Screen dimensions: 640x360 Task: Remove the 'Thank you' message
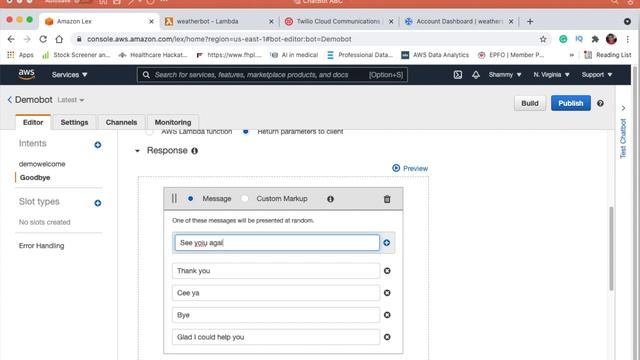click(x=387, y=271)
